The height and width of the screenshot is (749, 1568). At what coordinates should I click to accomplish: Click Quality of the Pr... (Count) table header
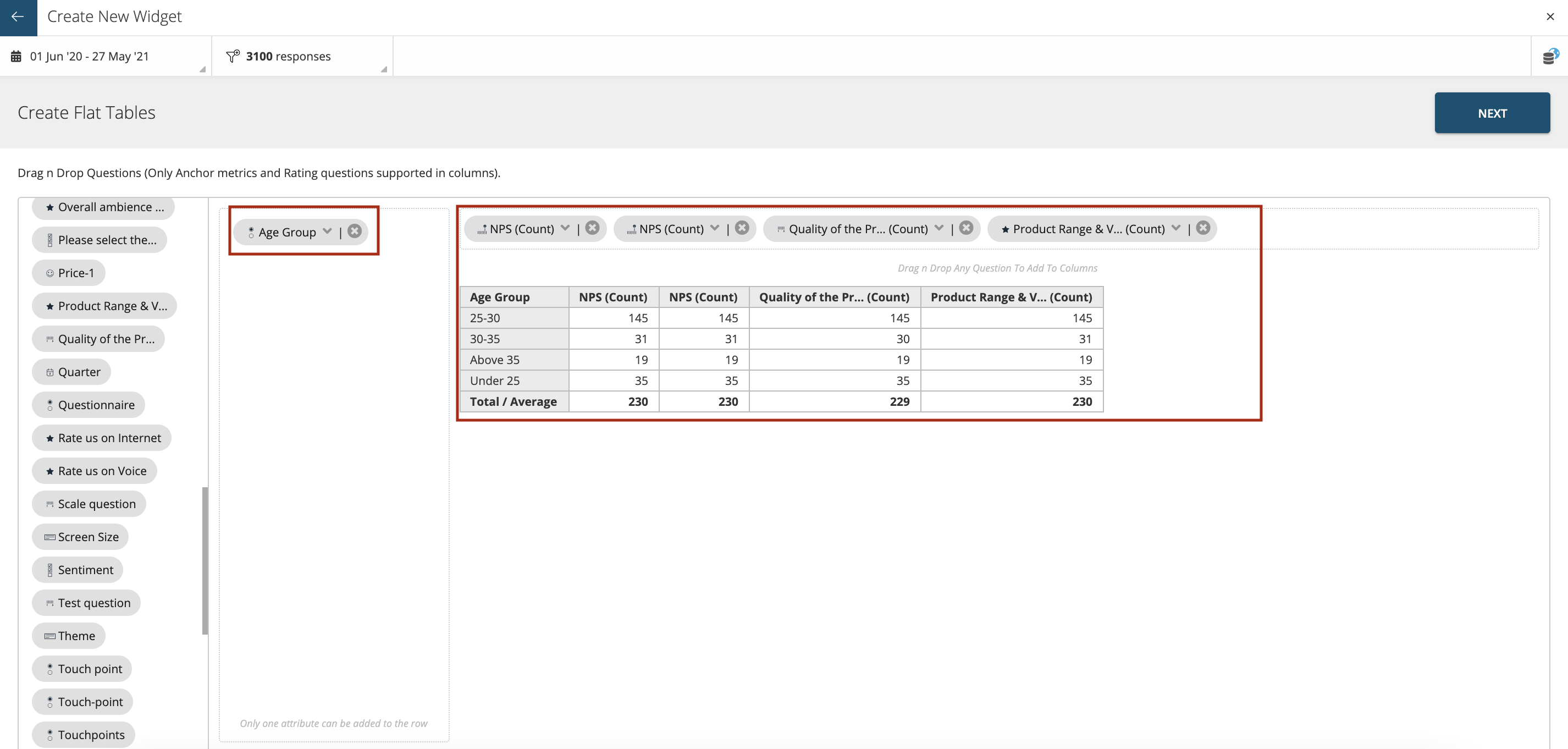(x=835, y=297)
